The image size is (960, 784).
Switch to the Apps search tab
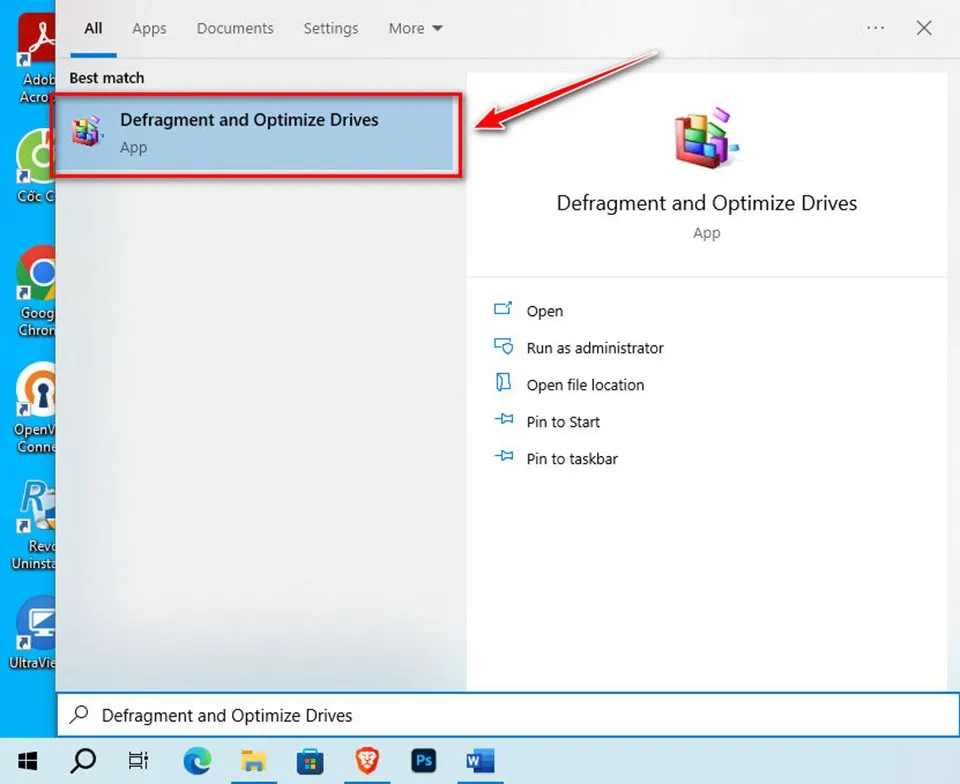(x=149, y=28)
